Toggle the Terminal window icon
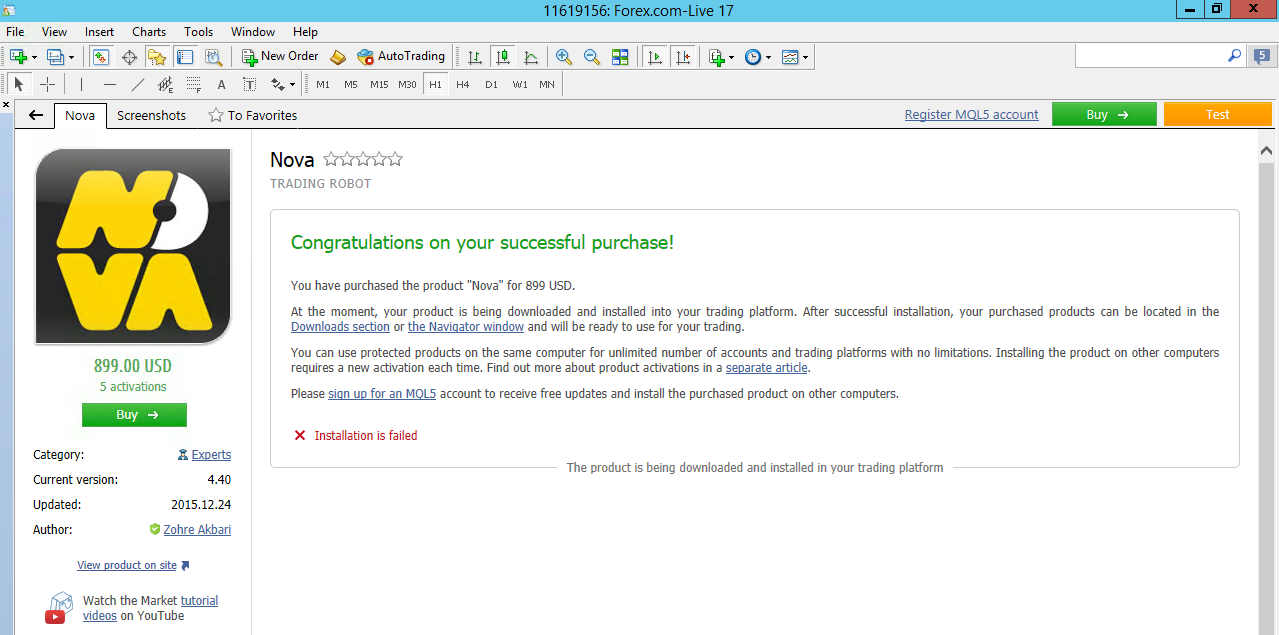 185,57
